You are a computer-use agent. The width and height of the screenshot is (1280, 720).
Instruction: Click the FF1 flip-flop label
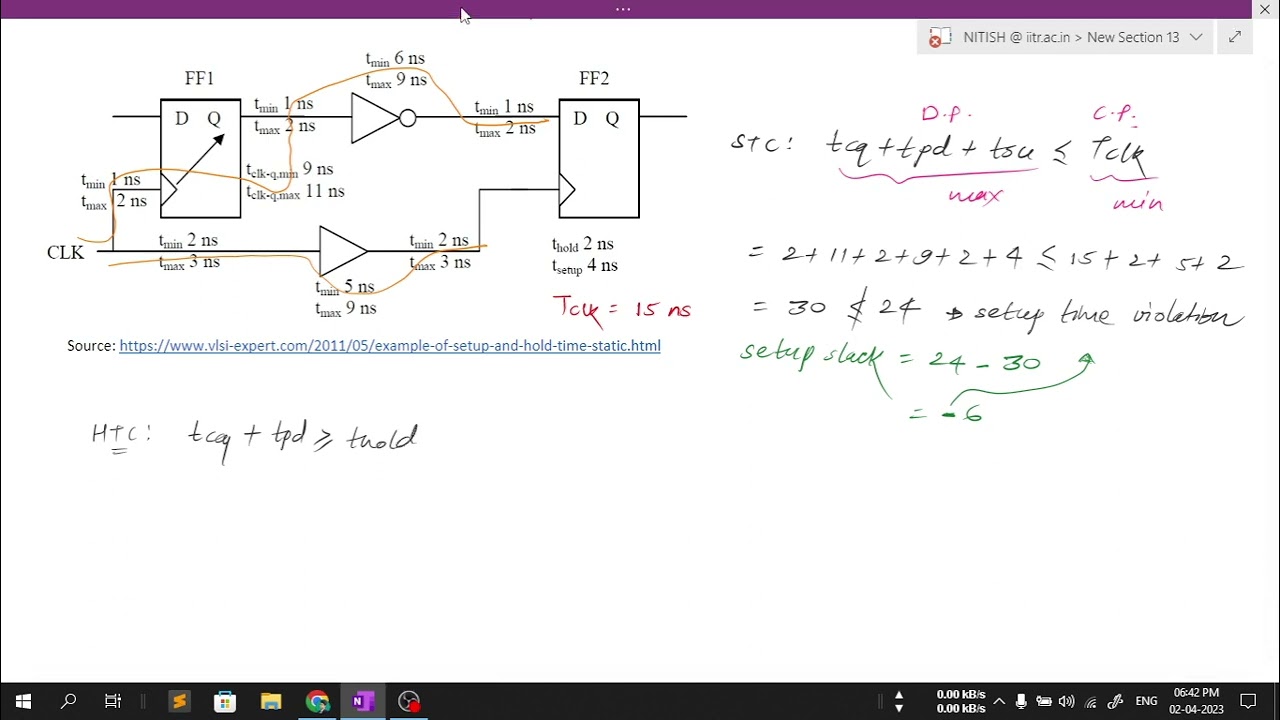pos(199,78)
